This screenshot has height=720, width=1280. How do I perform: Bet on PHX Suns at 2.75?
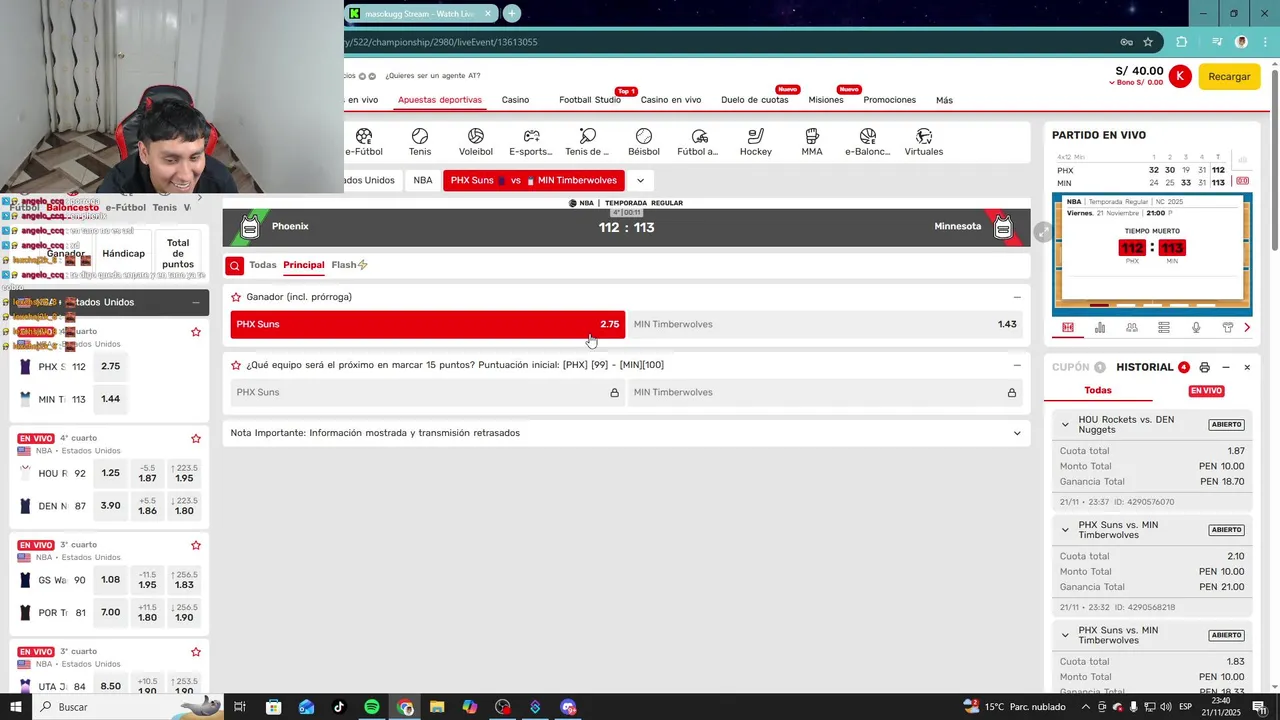428,324
